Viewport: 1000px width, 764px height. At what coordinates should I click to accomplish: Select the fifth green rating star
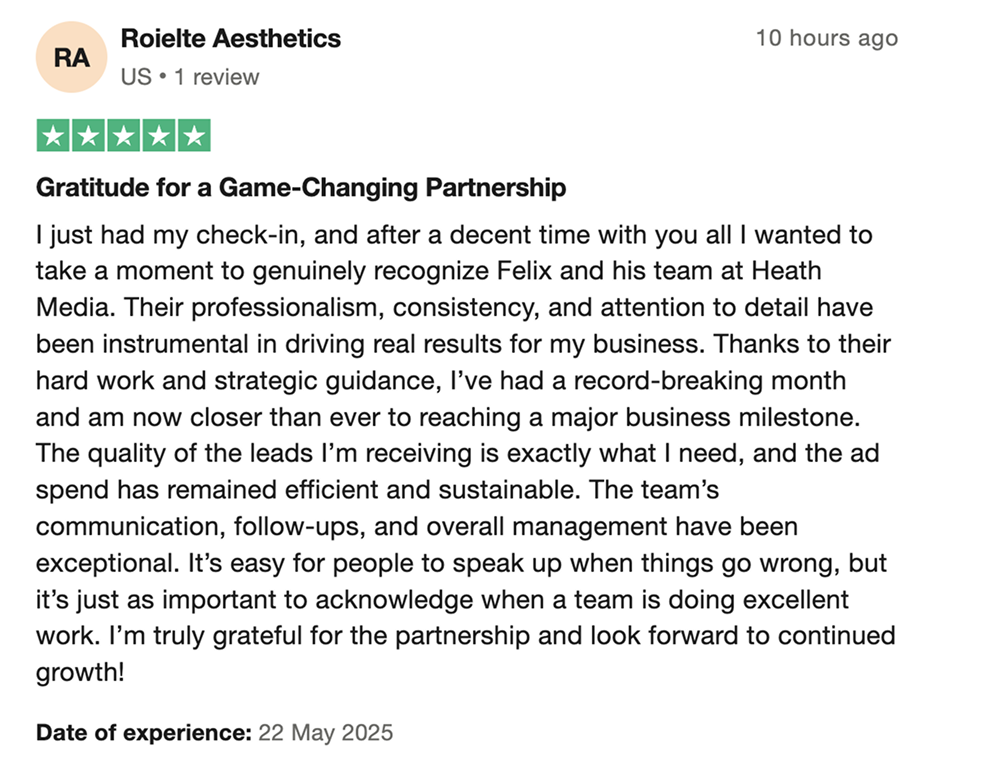click(x=194, y=135)
